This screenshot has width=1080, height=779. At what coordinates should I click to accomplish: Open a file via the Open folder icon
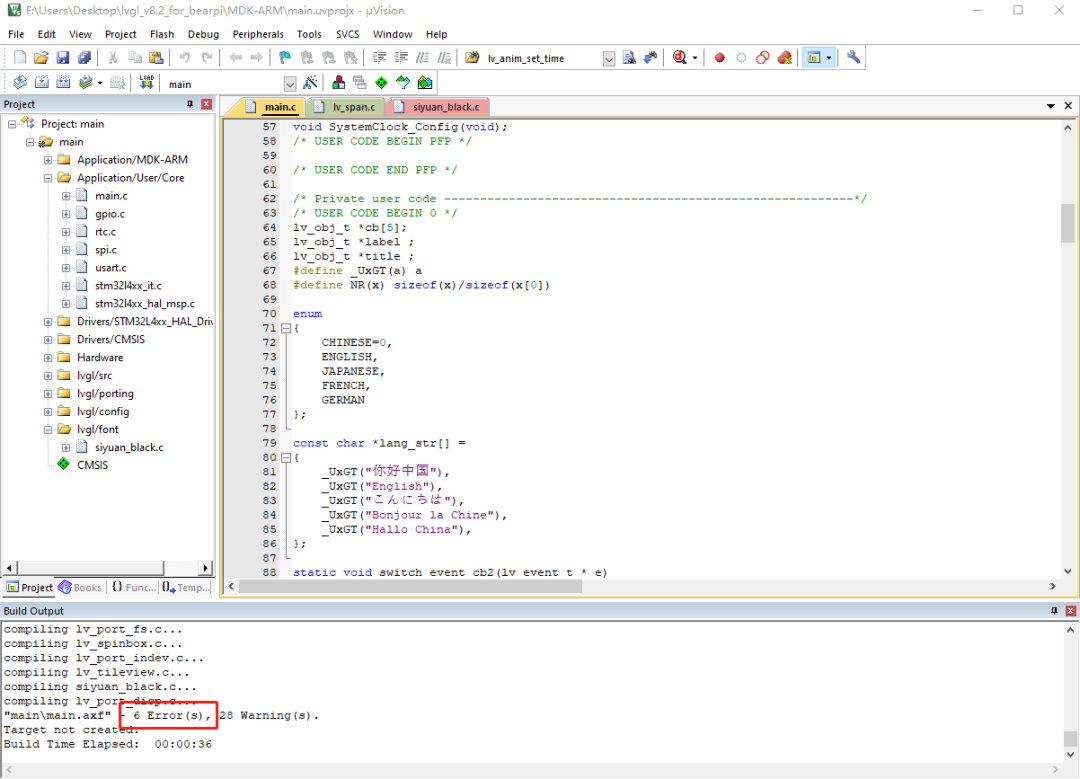tap(41, 58)
